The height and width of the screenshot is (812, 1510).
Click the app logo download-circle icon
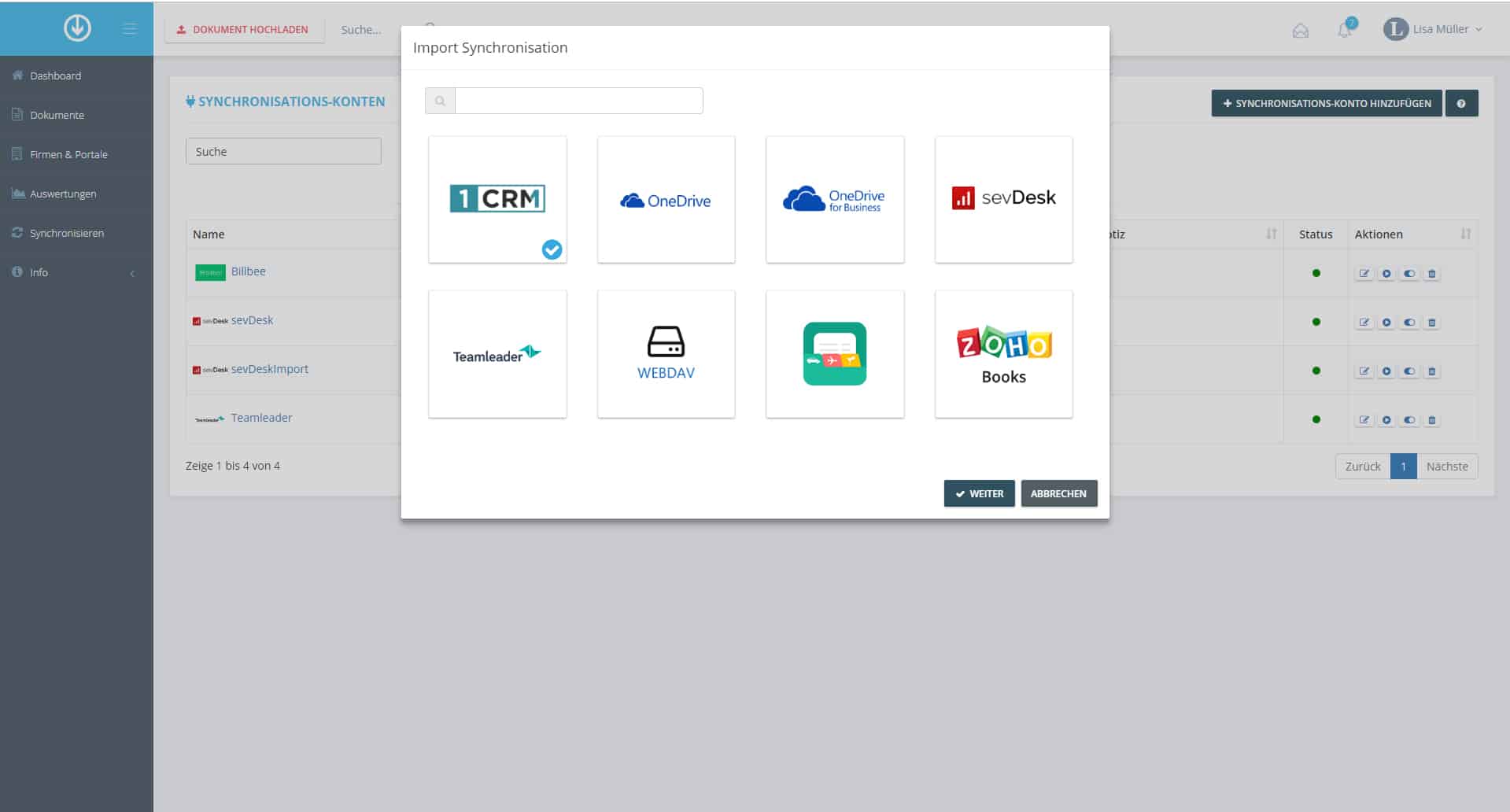pos(77,28)
